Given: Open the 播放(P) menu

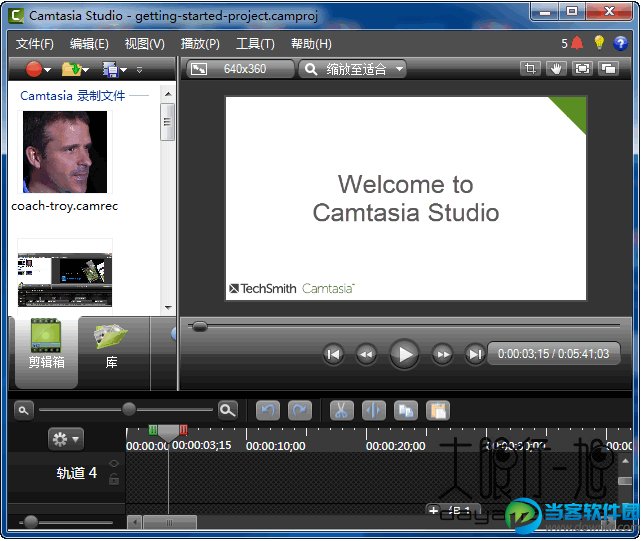Looking at the screenshot, I should (200, 43).
